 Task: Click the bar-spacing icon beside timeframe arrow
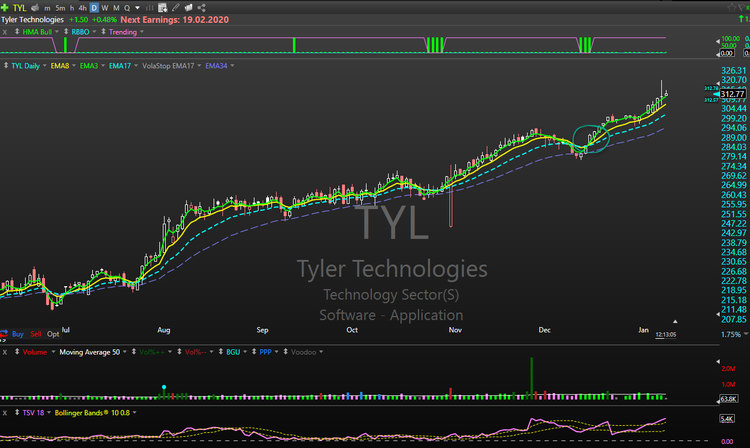pyautogui.click(x=150, y=8)
